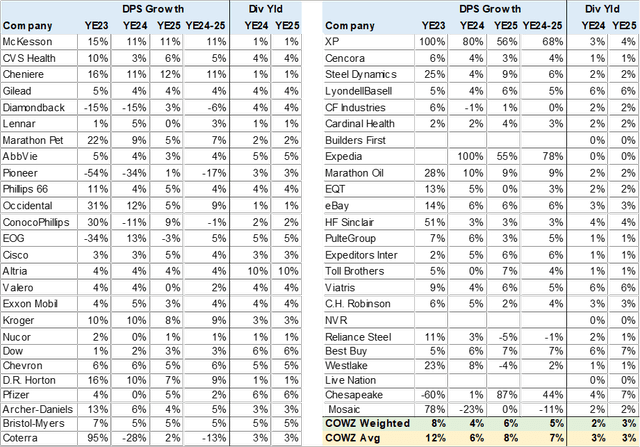Screen dimensions: 640x447
Task: Click the D.R. Horton row label
Action: point(29,380)
